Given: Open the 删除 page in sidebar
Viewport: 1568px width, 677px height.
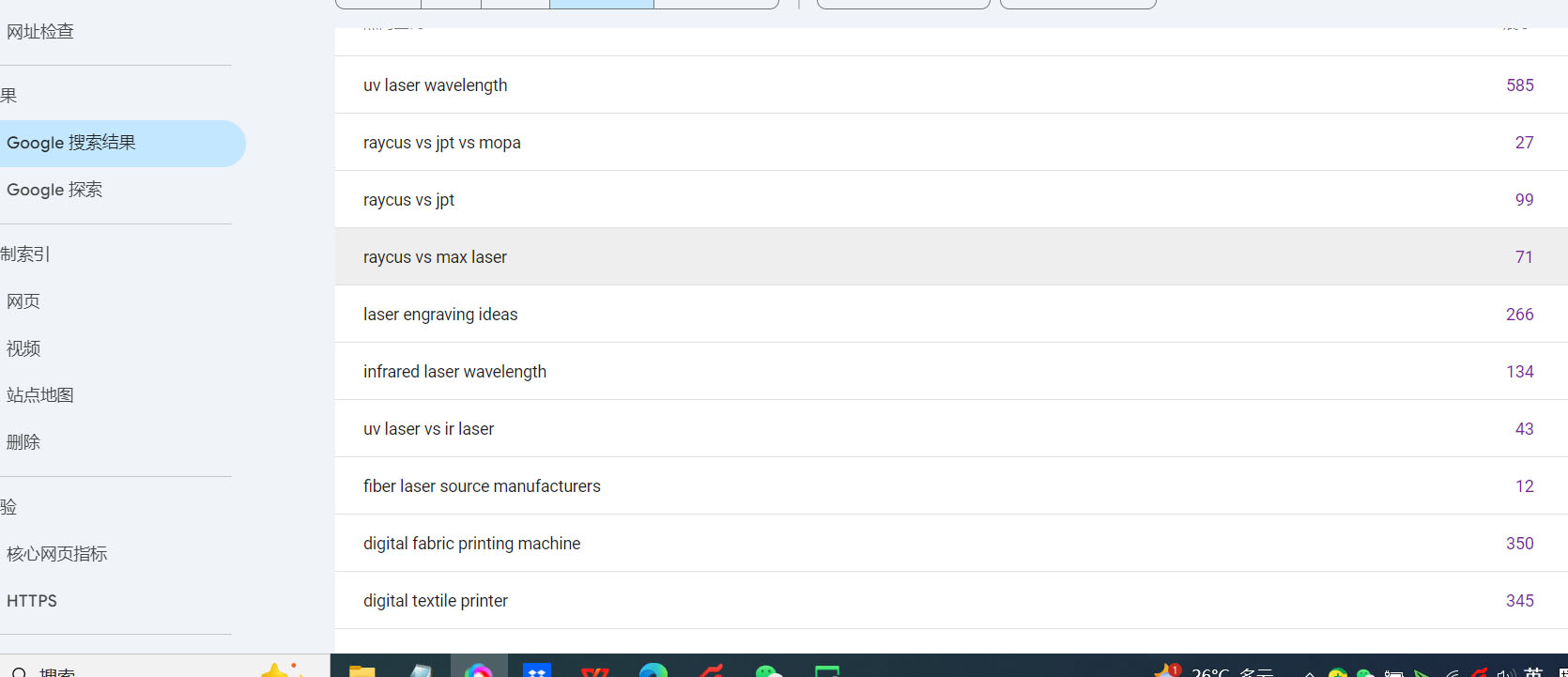Looking at the screenshot, I should pyautogui.click(x=23, y=442).
